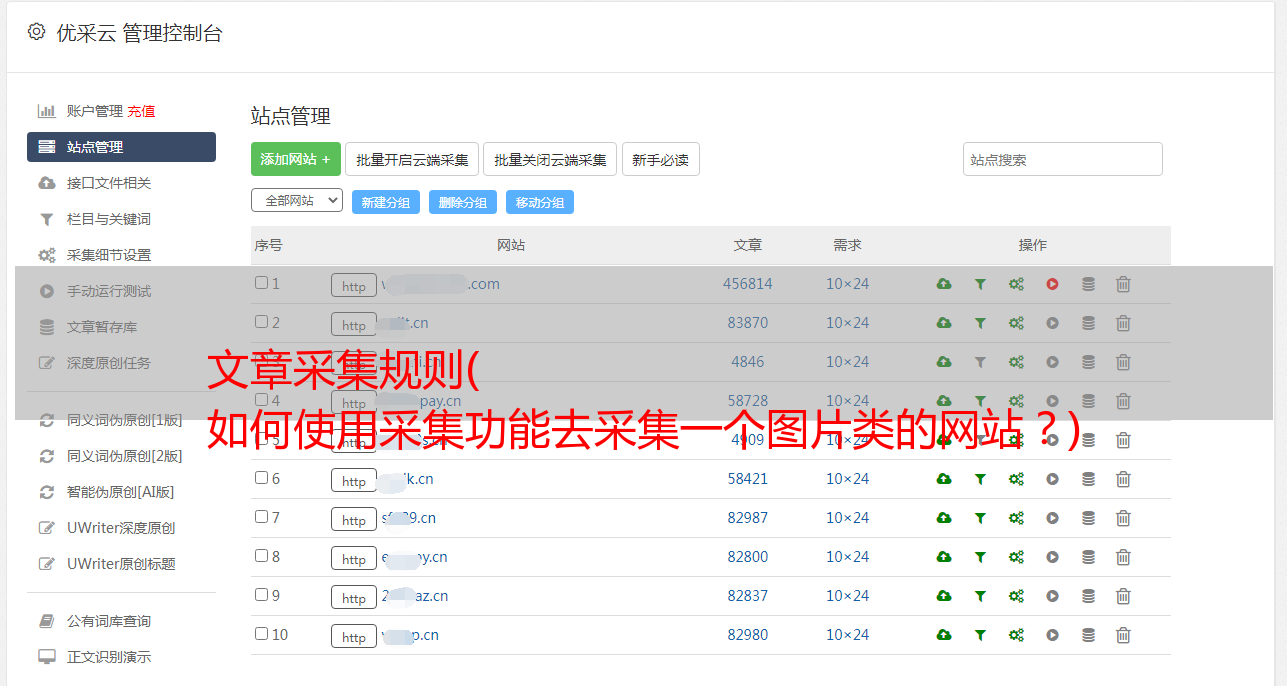Click the green filter icon in row 7

coord(980,518)
